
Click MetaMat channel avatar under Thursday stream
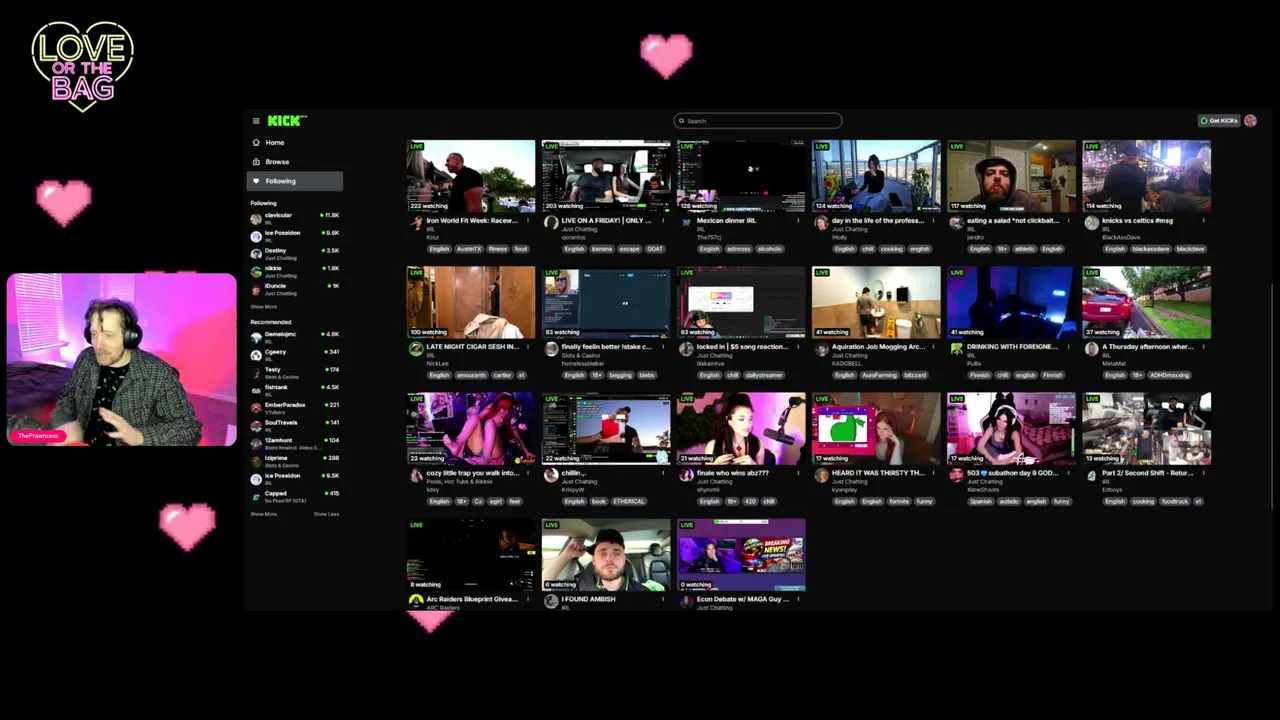tap(1091, 349)
